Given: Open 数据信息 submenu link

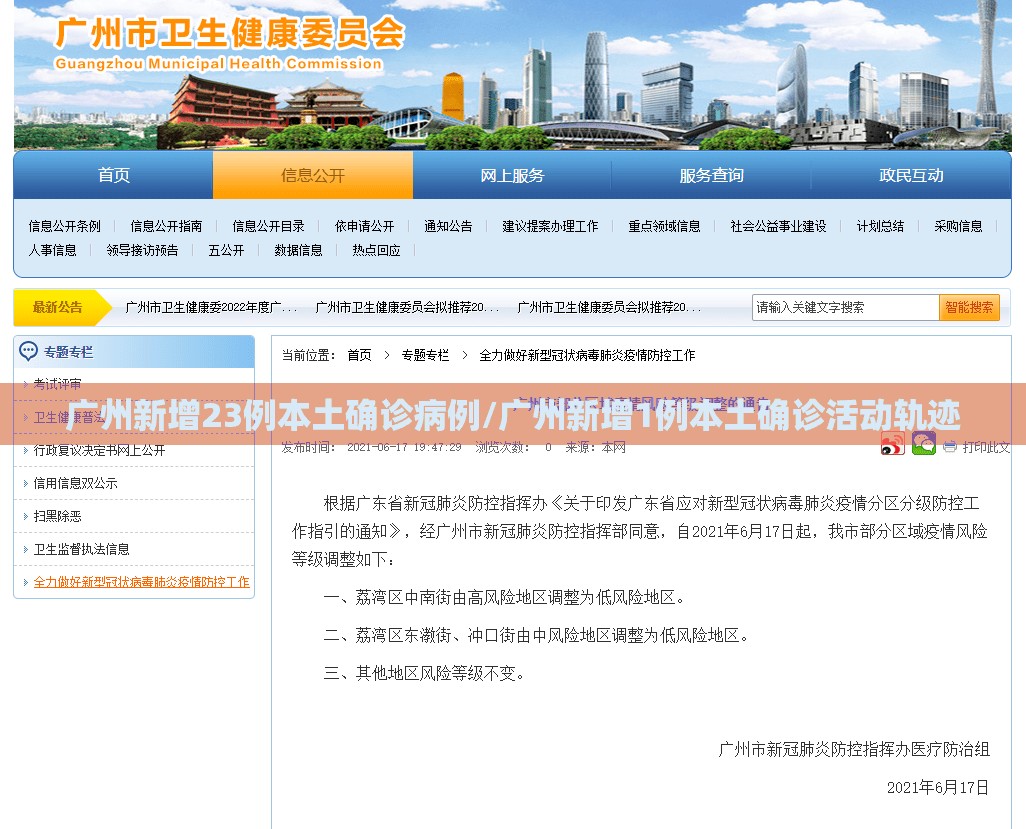Looking at the screenshot, I should pos(298,251).
